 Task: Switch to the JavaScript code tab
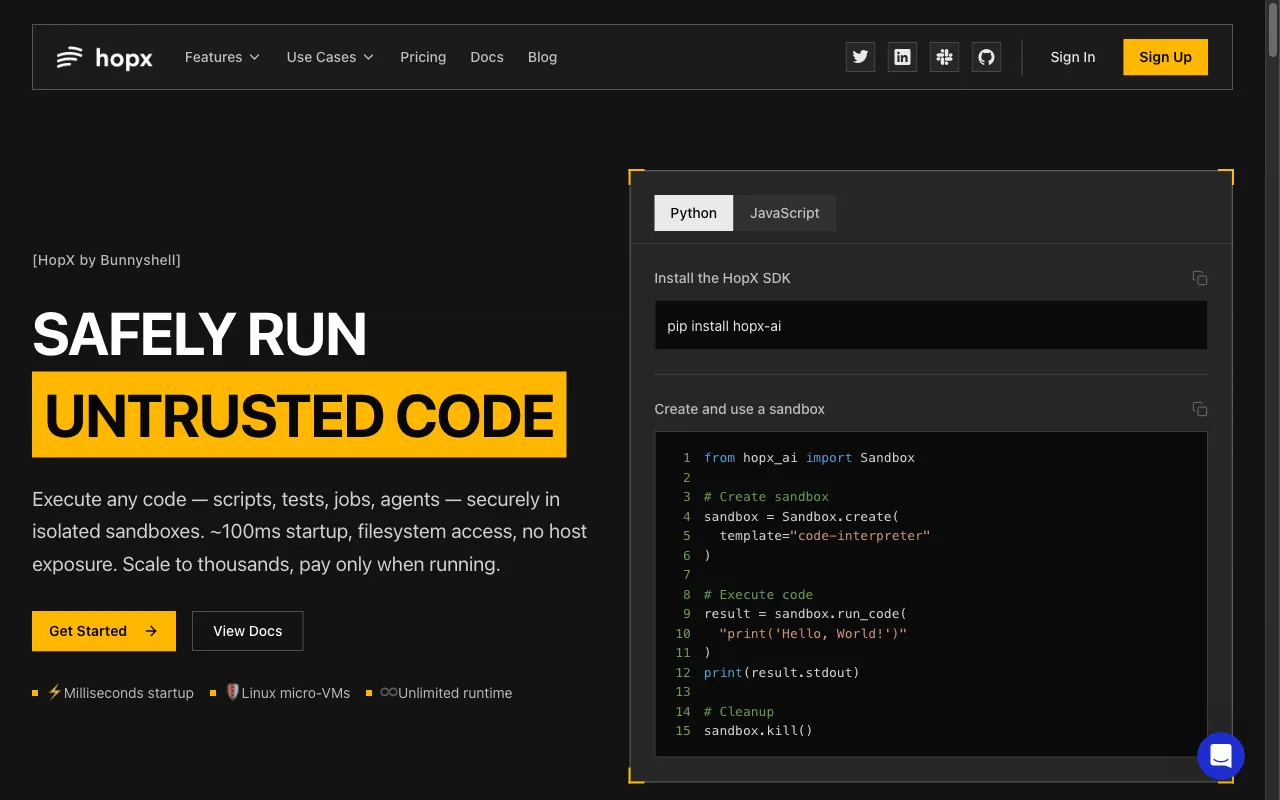pos(785,213)
